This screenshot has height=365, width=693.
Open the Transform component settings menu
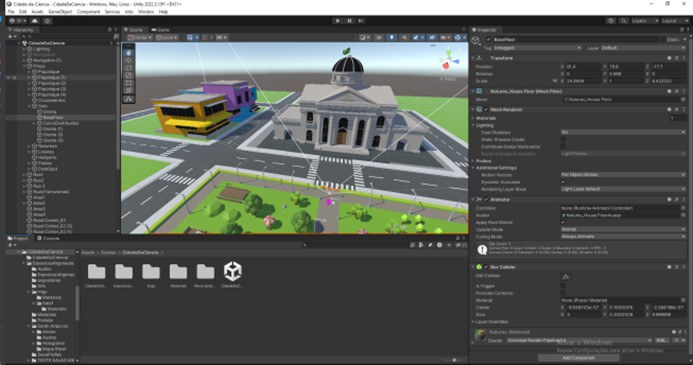click(x=684, y=58)
